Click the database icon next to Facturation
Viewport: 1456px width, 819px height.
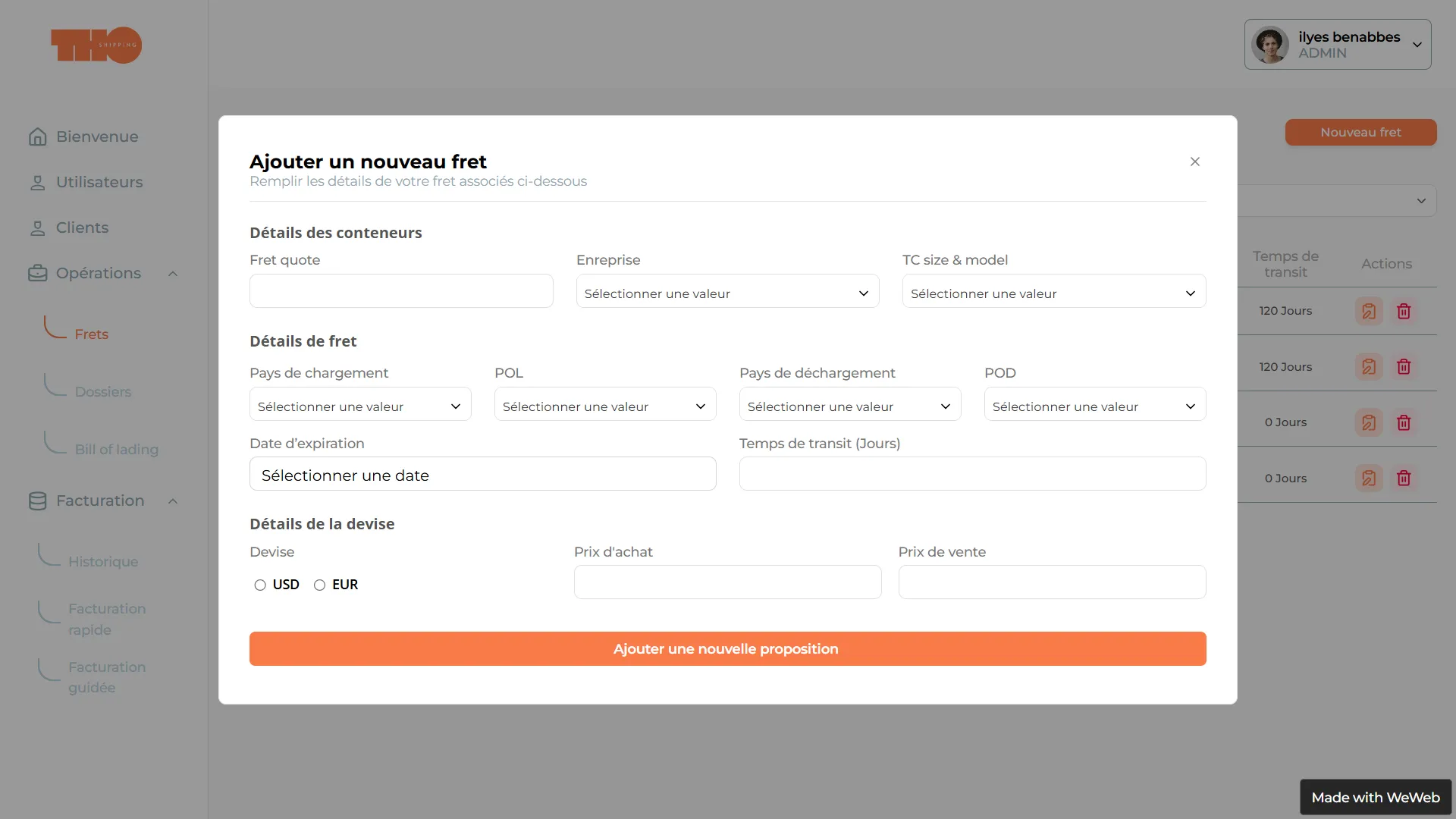pos(36,500)
